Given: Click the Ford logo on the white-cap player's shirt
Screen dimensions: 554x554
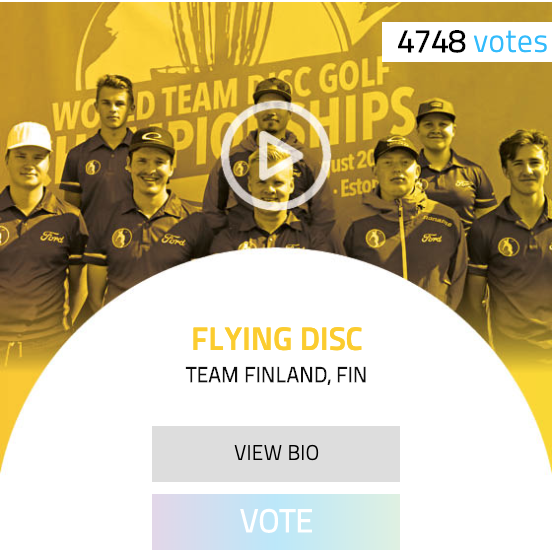Looking at the screenshot, I should pos(52,237).
